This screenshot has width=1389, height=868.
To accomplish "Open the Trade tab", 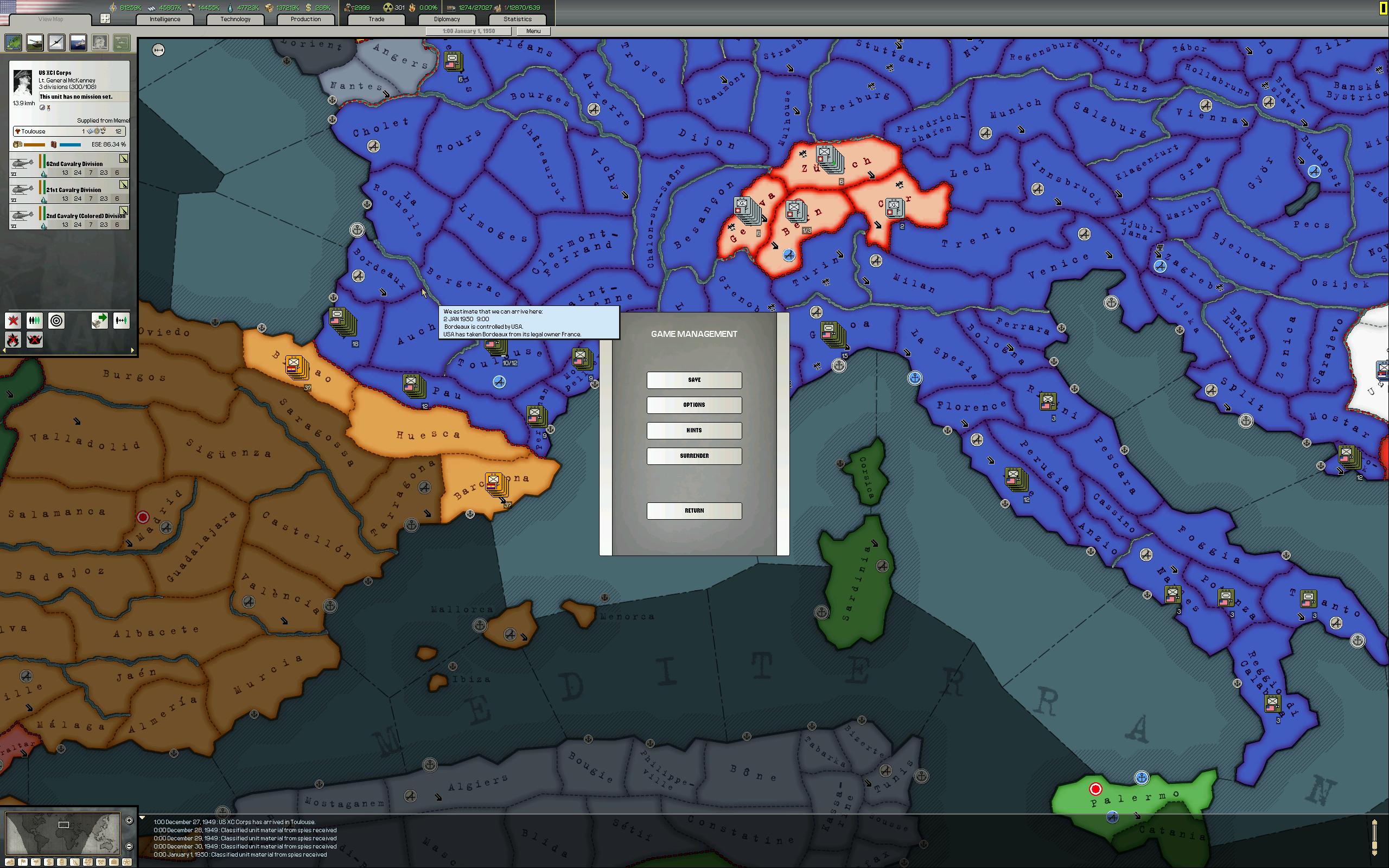I will [377, 19].
